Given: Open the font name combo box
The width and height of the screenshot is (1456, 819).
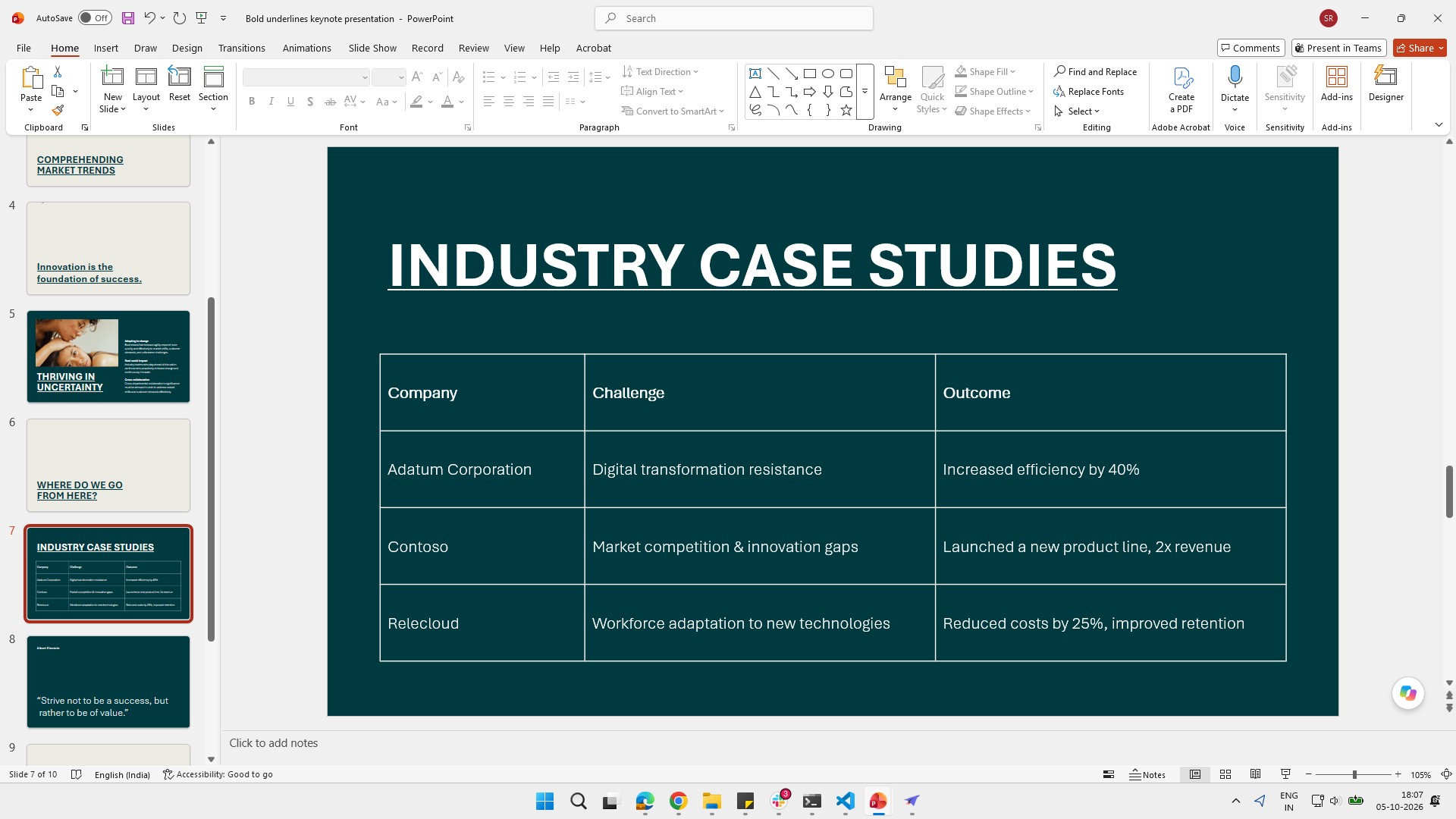Looking at the screenshot, I should click(306, 77).
